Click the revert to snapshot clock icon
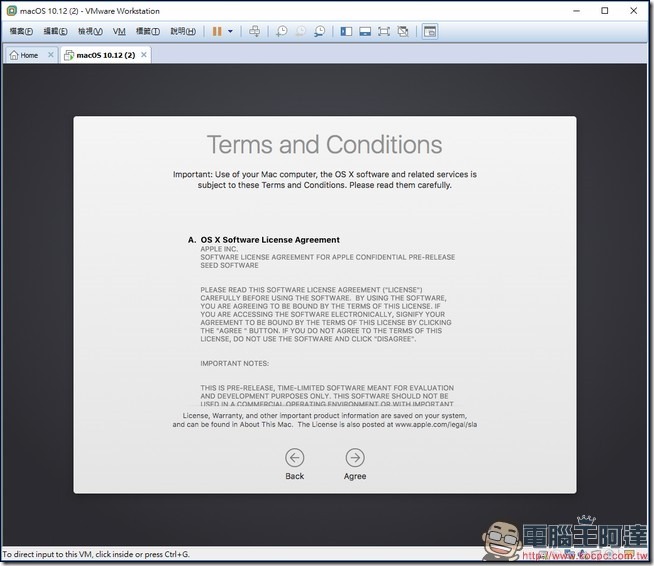The image size is (654, 566). [x=301, y=31]
